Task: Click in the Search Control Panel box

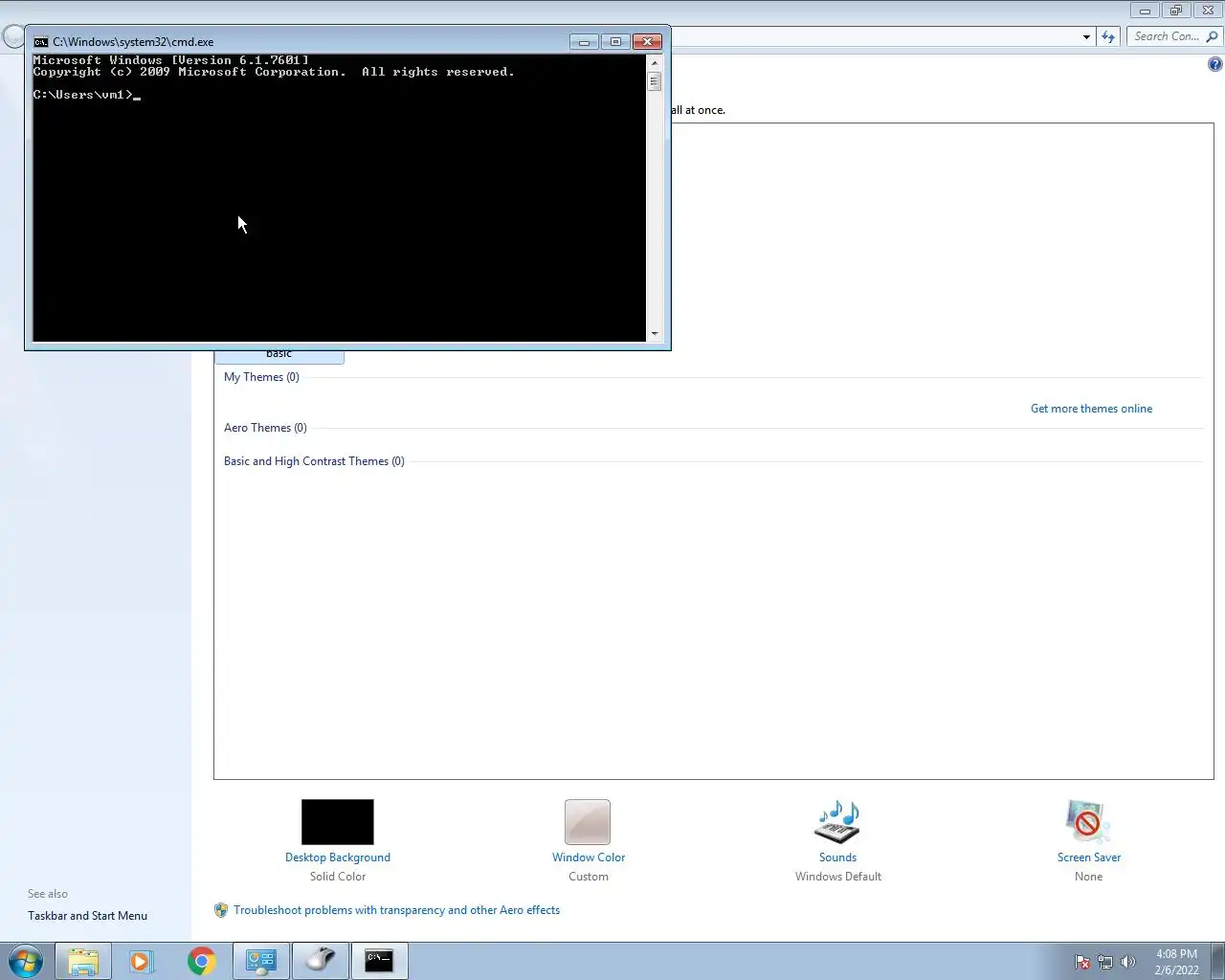Action: 1166,36
